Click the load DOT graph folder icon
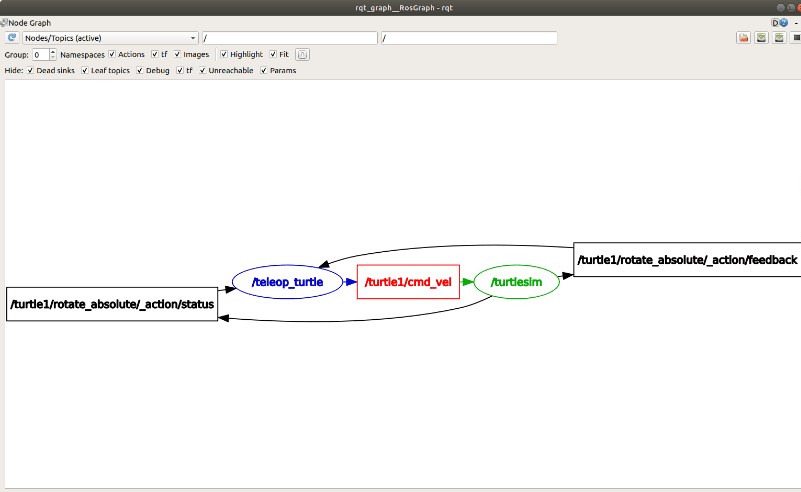Viewport: 801px width, 492px height. (x=744, y=38)
